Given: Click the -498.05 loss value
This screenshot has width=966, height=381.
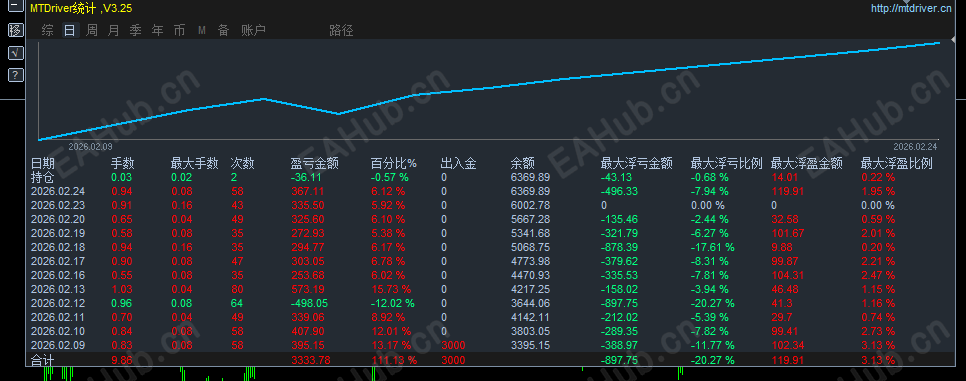Looking at the screenshot, I should pos(309,303).
